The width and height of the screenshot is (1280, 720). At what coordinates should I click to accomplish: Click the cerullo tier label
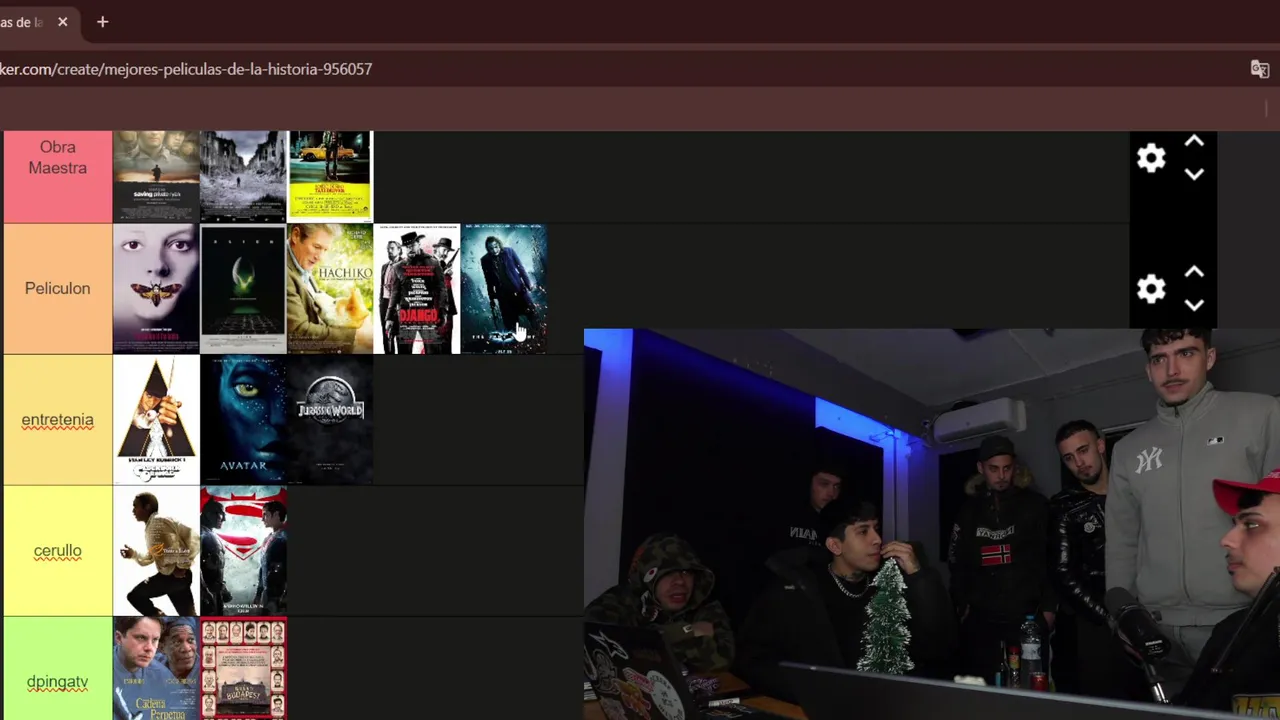[x=57, y=551]
